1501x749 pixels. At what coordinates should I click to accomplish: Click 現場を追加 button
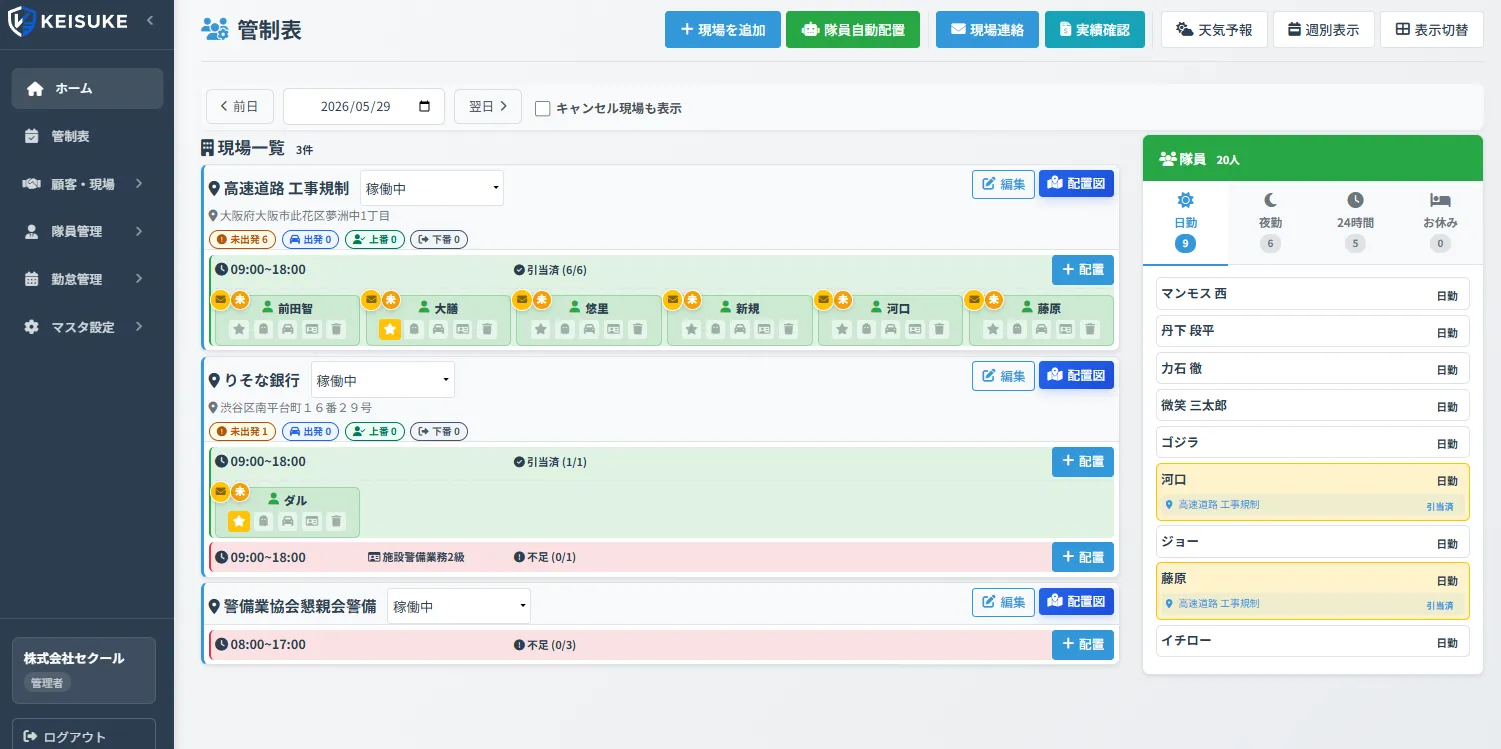click(722, 29)
